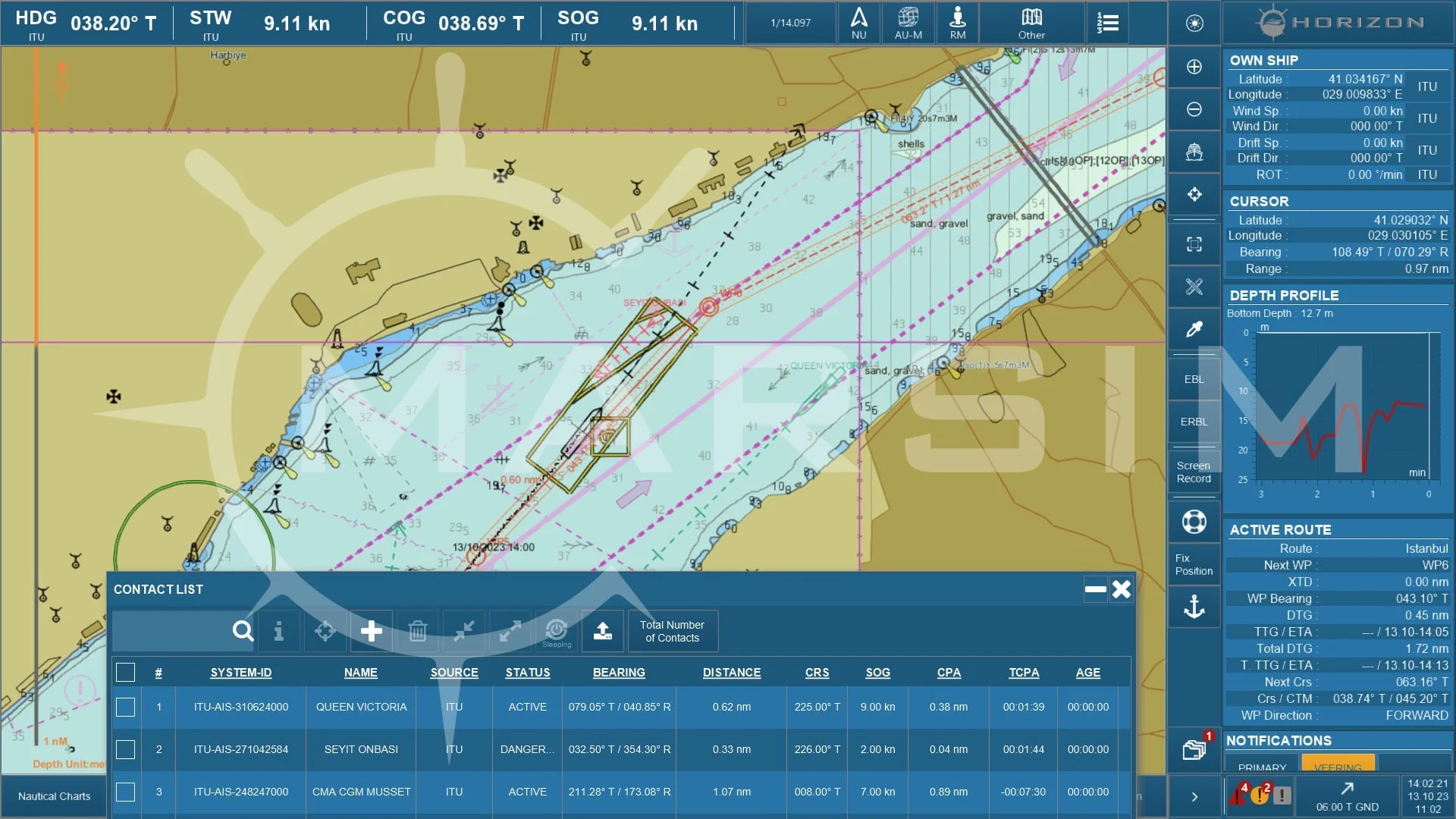
Task: Click the lifebuoy man-overboard icon
Action: [1194, 522]
